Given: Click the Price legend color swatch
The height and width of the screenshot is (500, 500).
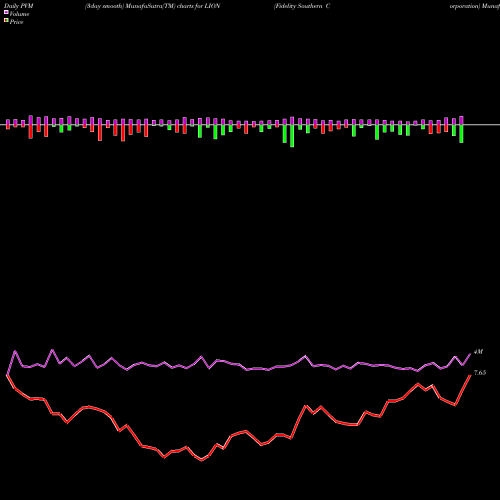Looking at the screenshot, I should [6, 21].
